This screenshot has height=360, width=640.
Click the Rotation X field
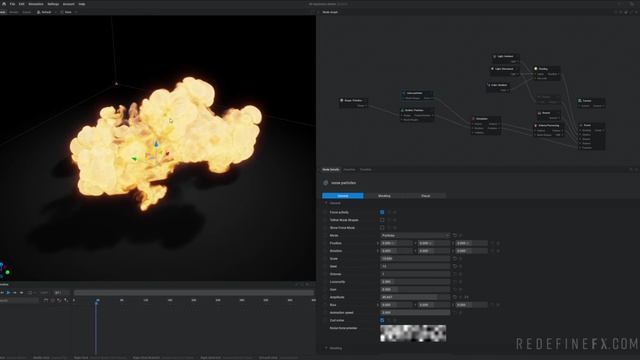click(396, 251)
